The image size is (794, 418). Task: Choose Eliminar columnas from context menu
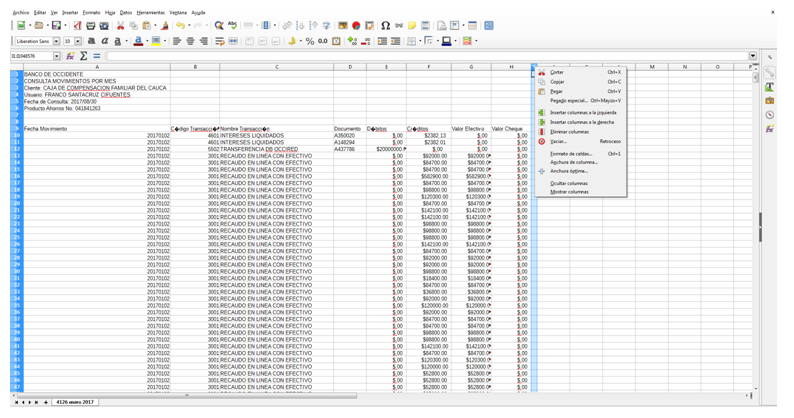[569, 132]
